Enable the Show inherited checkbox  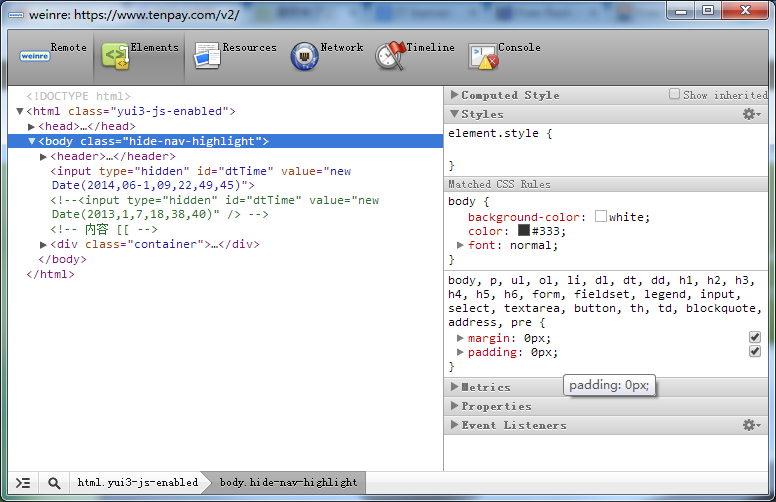point(675,95)
